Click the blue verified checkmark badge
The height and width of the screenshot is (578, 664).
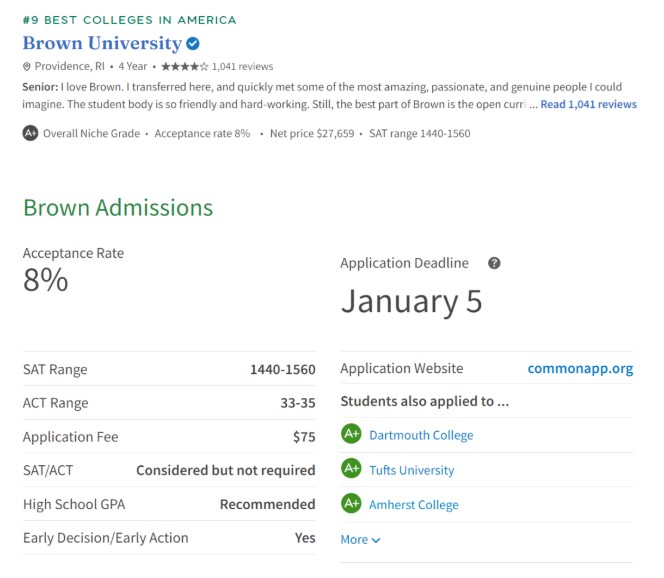coord(193,43)
